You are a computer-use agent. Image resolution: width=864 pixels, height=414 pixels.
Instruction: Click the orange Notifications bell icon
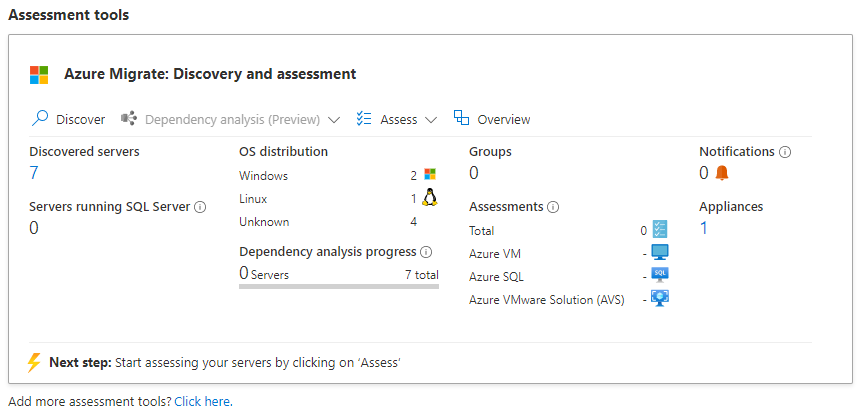722,173
